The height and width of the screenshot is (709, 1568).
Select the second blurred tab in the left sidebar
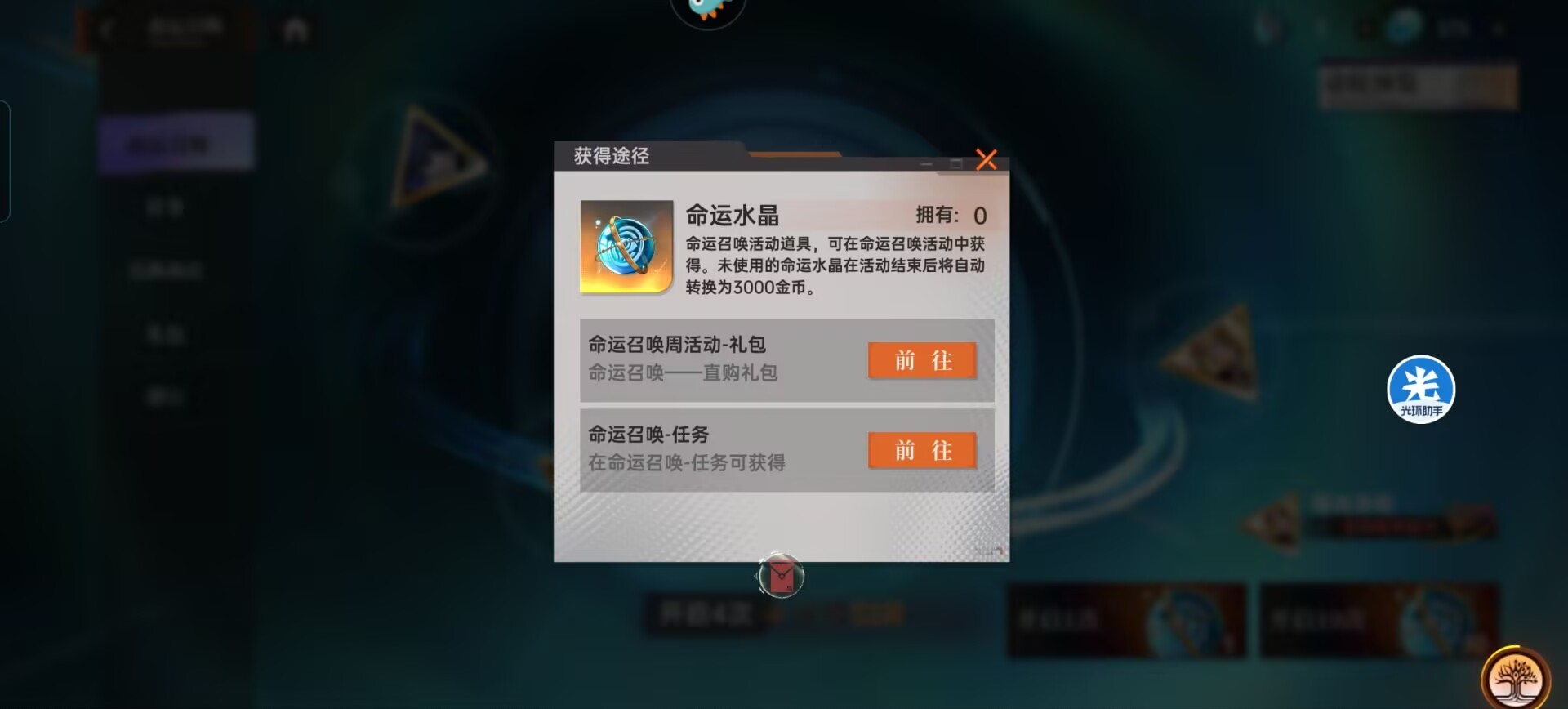[x=166, y=207]
